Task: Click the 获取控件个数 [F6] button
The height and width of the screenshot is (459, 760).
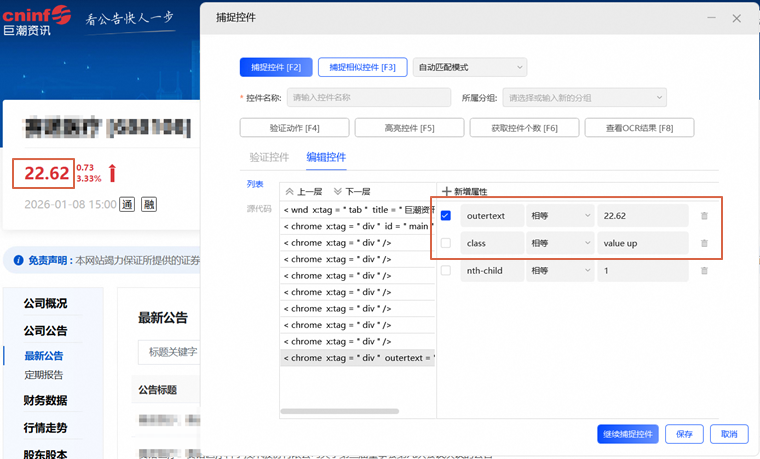Action: click(x=524, y=128)
